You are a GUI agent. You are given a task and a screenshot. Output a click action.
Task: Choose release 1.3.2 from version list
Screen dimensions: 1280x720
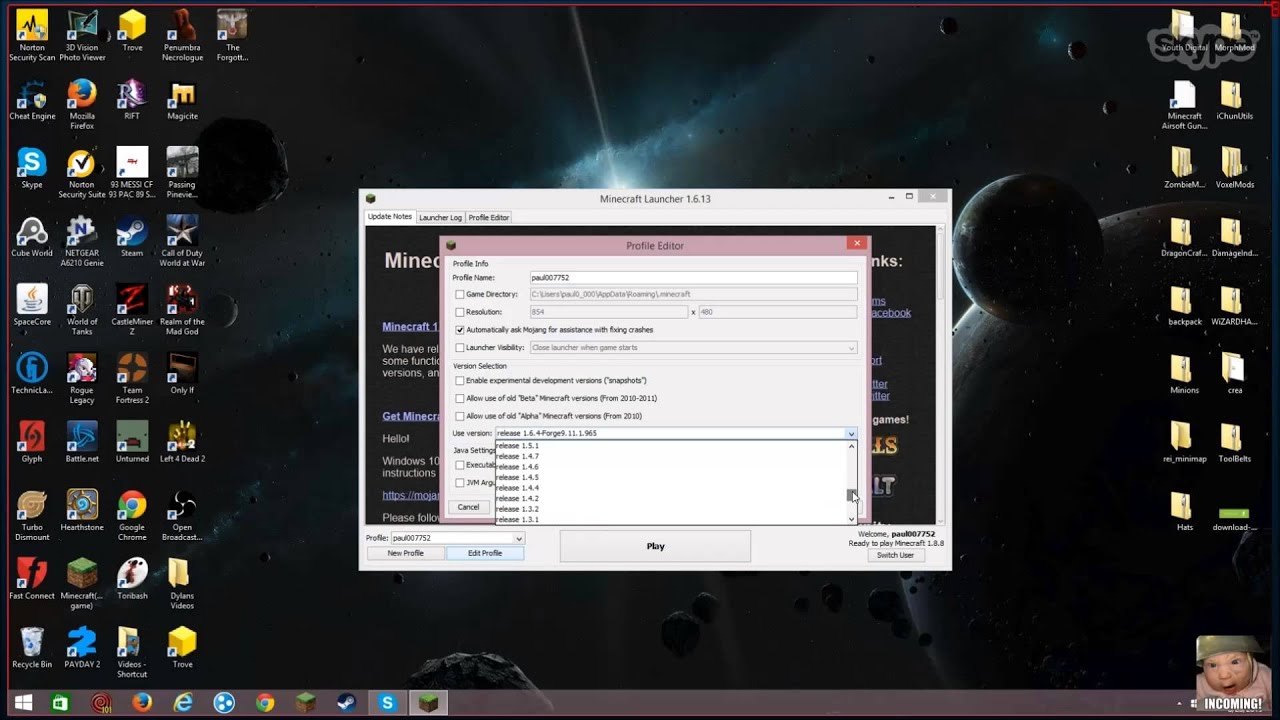[671, 509]
